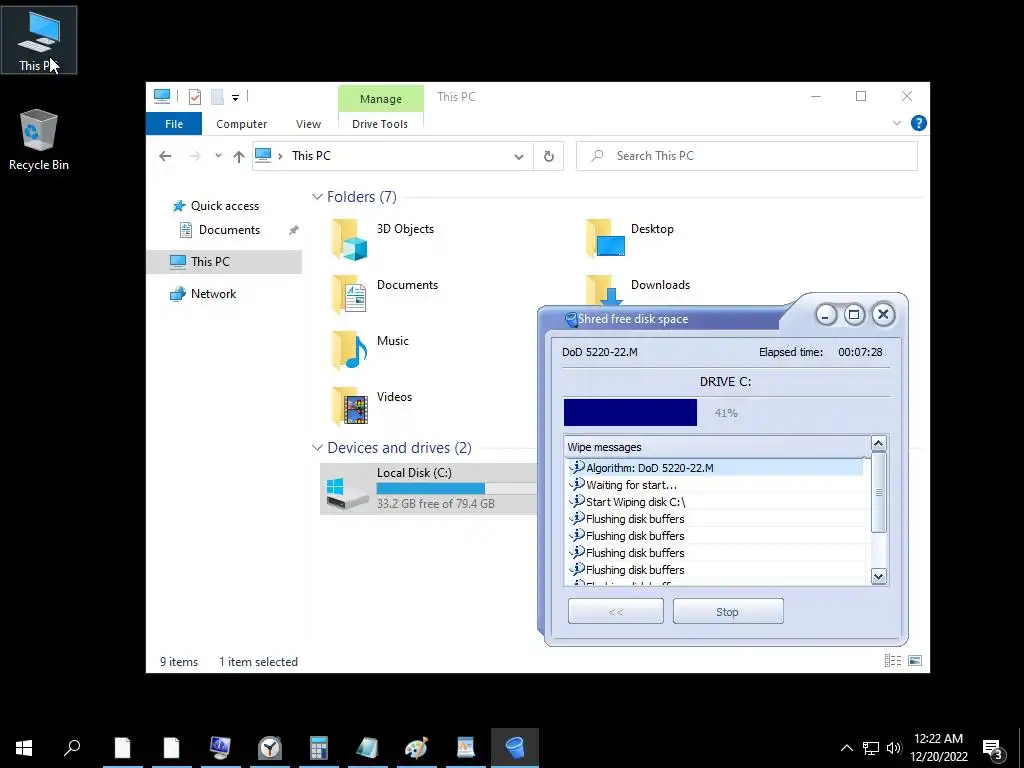The height and width of the screenshot is (768, 1024).
Task: Open the address bar history dropdown
Action: 519,157
